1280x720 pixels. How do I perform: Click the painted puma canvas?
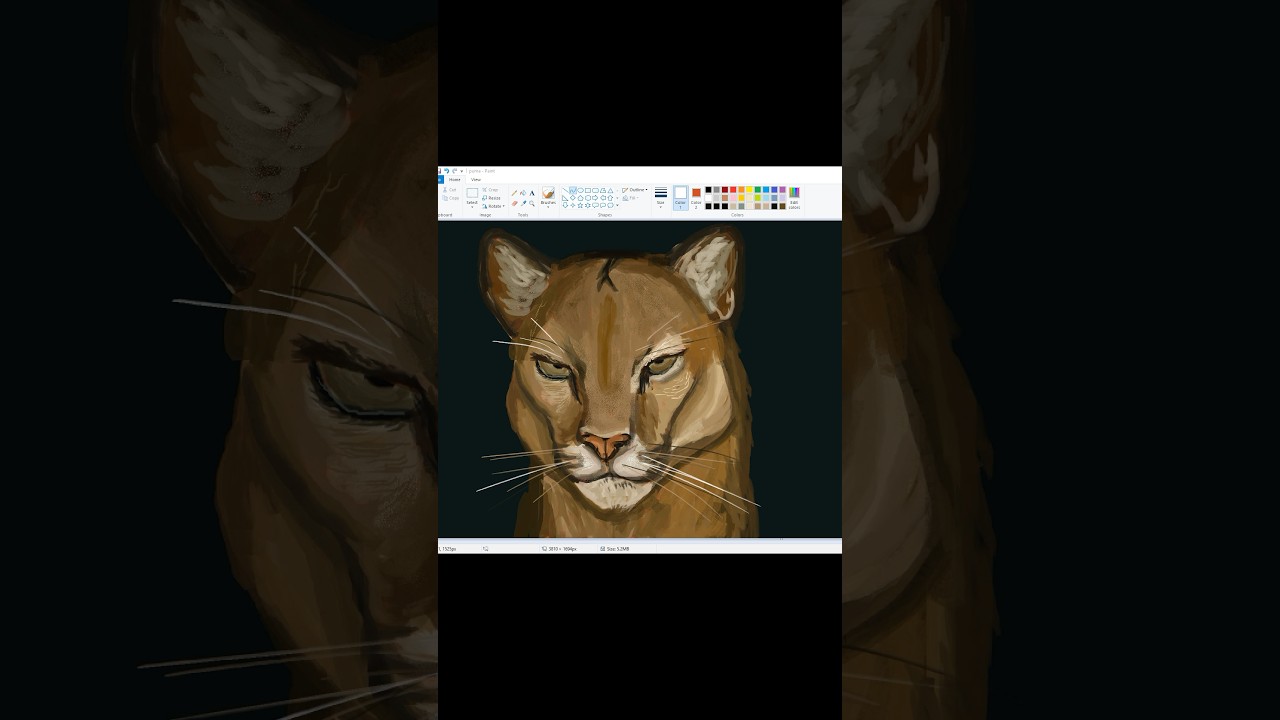(x=640, y=379)
